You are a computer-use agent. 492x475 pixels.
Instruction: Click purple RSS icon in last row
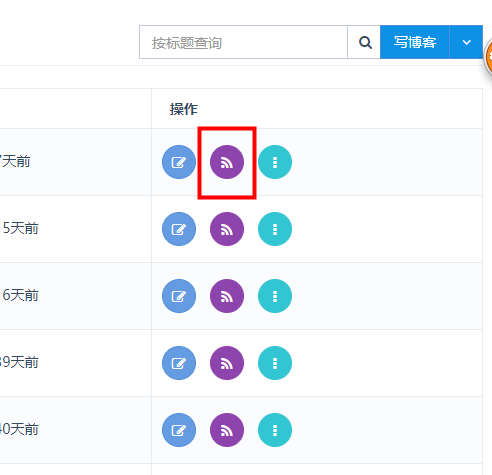(x=227, y=430)
